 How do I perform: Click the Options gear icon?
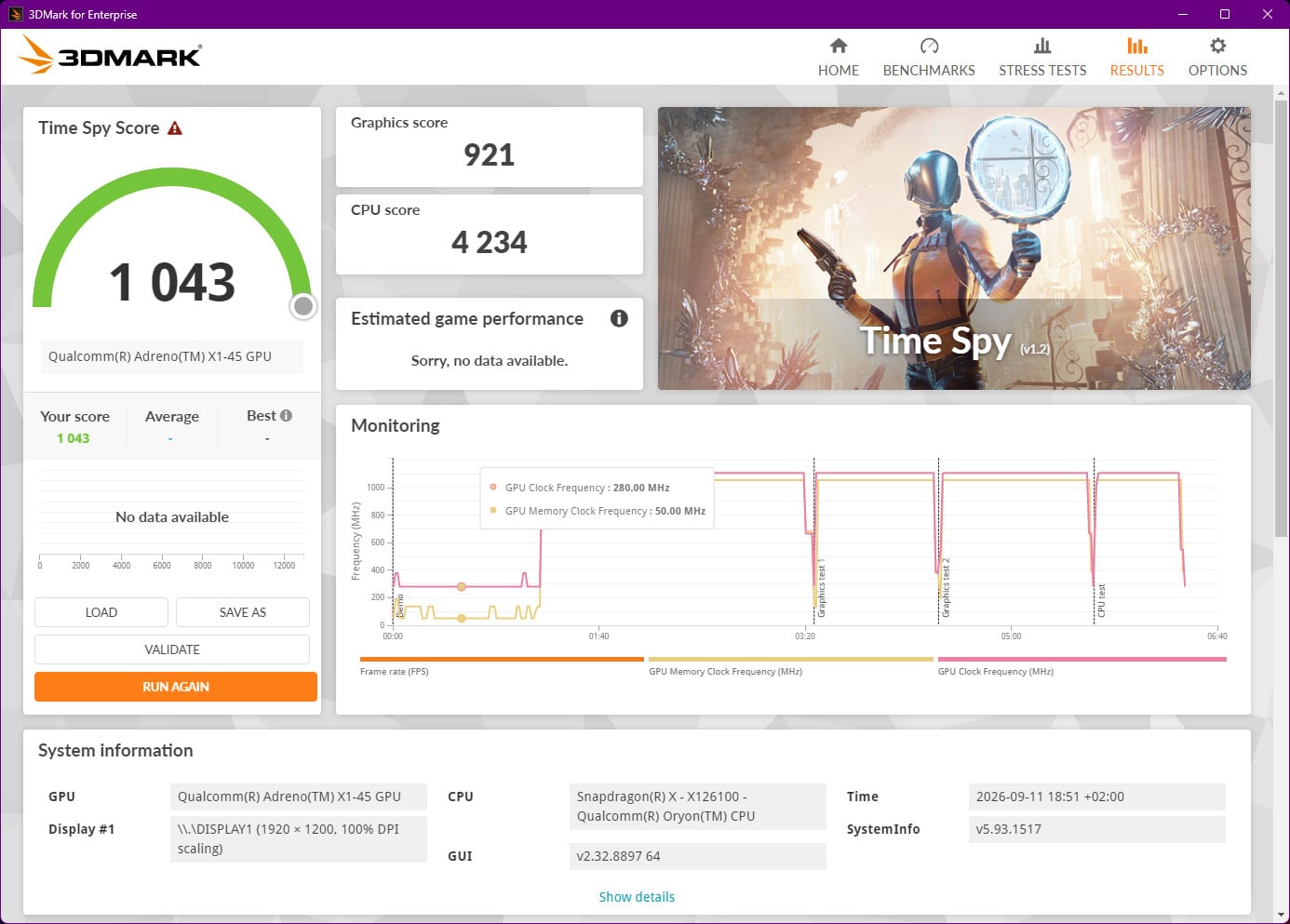click(1217, 46)
